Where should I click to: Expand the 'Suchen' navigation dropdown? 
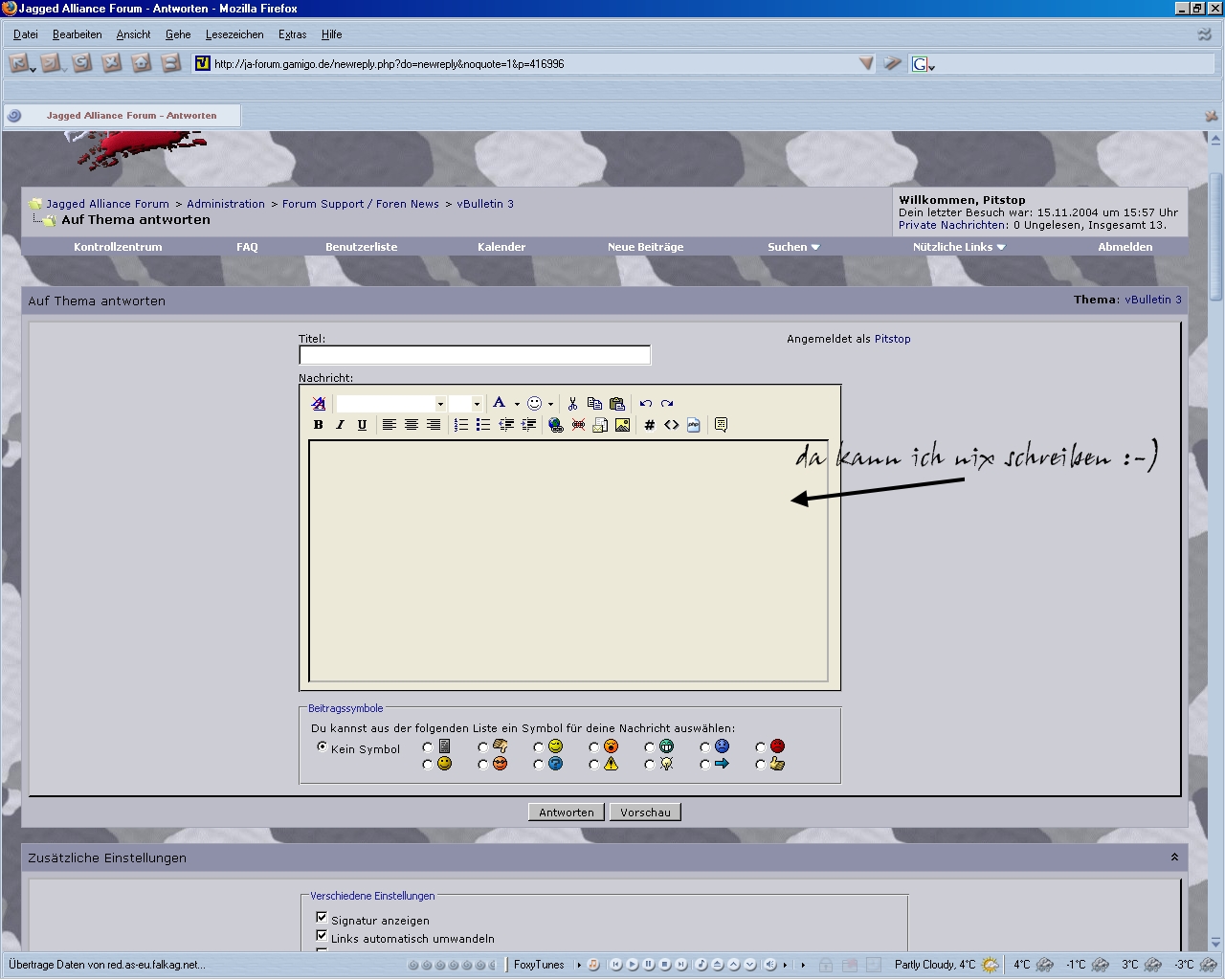tap(793, 247)
